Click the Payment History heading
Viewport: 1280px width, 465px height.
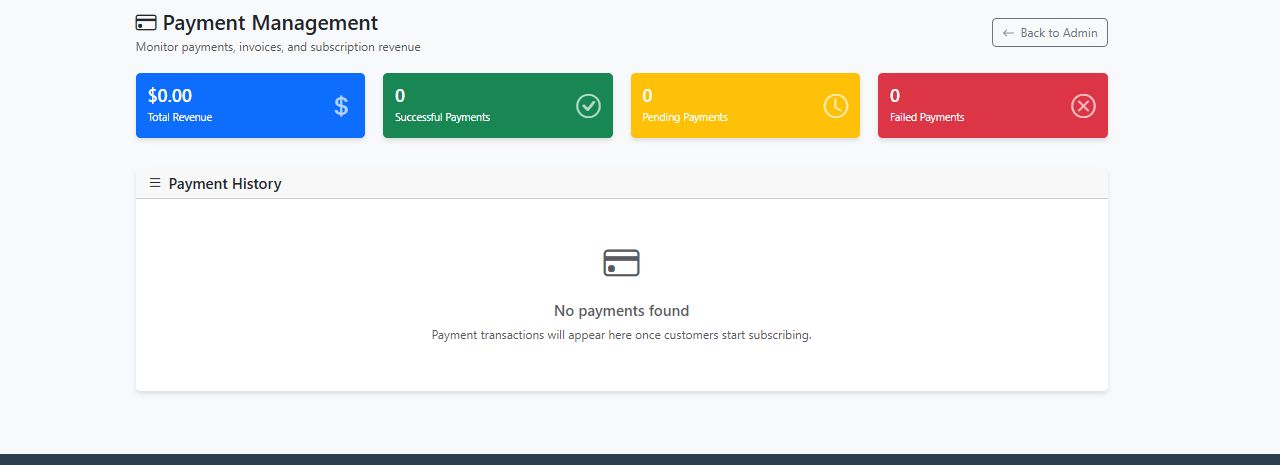[x=225, y=184]
